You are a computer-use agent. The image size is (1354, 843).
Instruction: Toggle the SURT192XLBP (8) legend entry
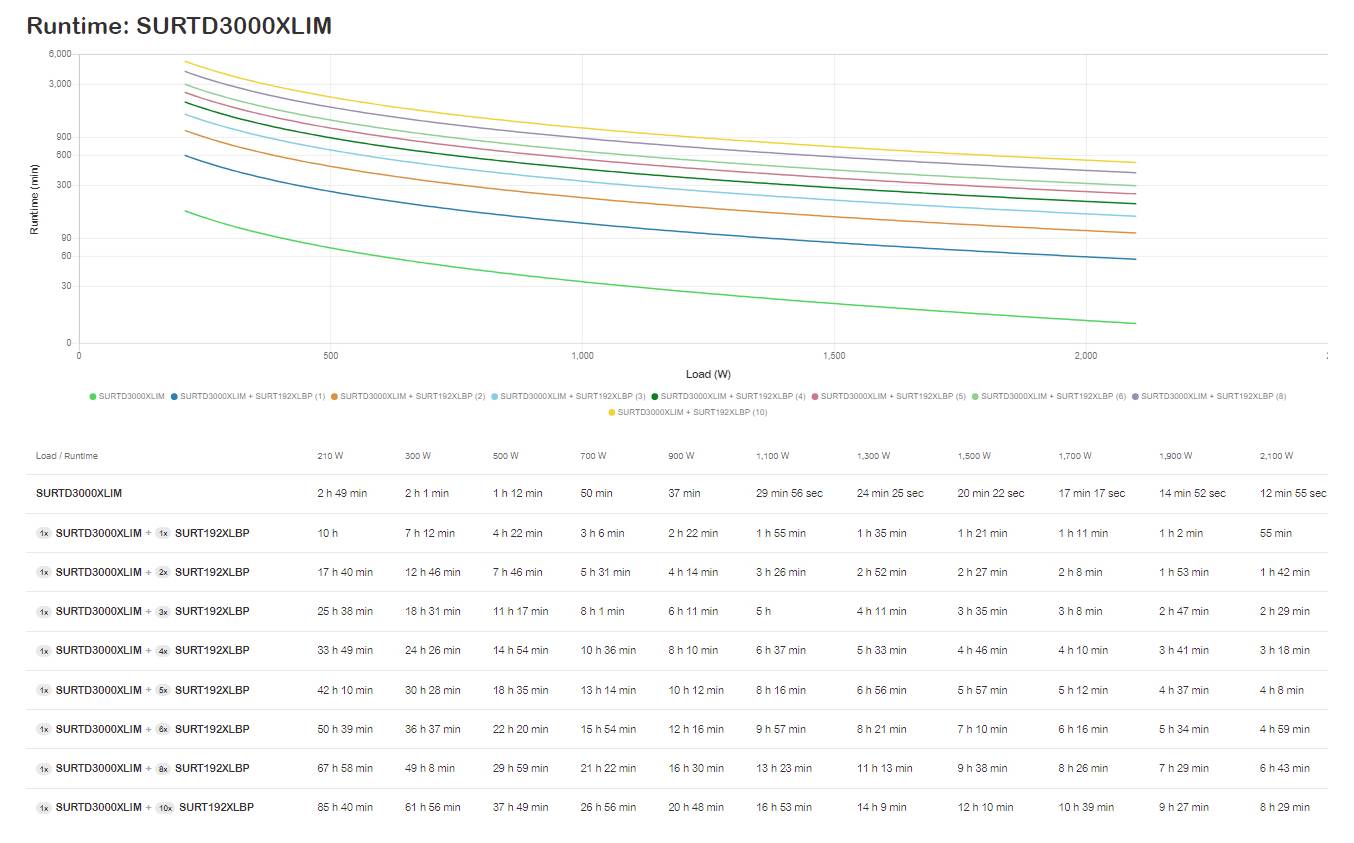coord(1209,397)
